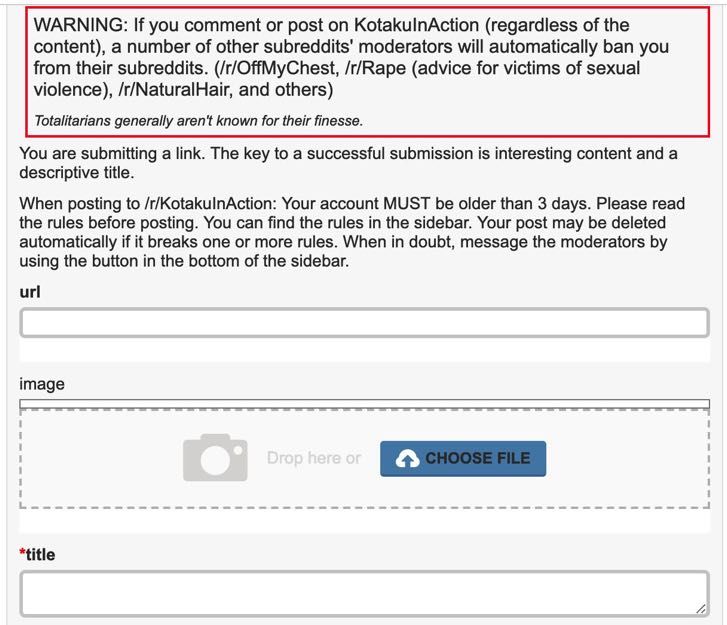Click the /r/Rape mention in warning box
Viewport: 727px width, 625px height.
pyautogui.click(x=376, y=68)
